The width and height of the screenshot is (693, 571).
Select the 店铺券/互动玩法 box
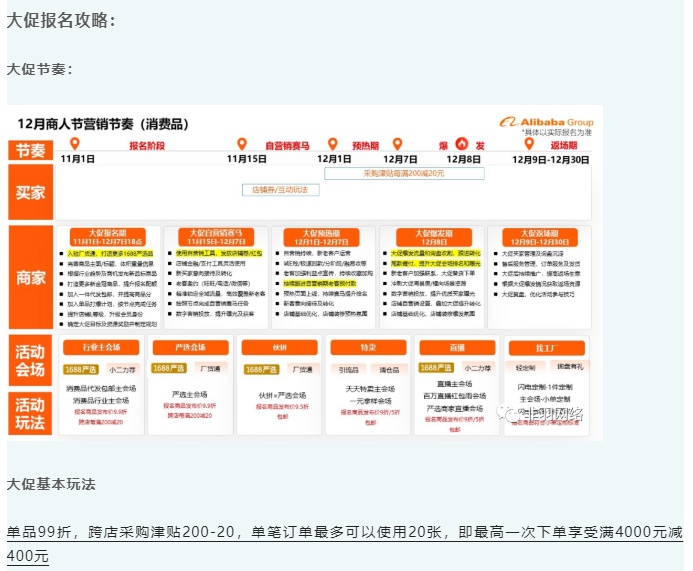280,189
